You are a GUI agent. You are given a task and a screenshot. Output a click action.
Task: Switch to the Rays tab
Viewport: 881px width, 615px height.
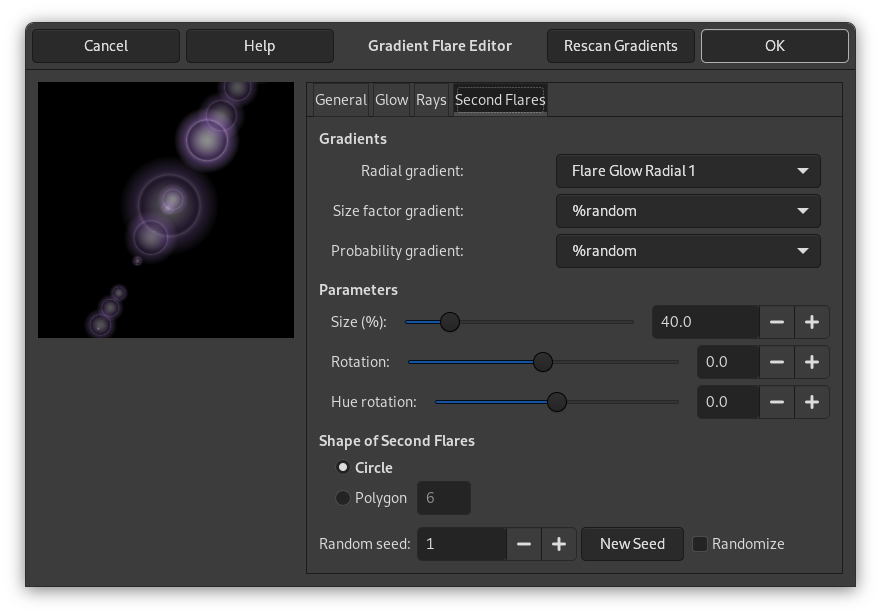click(x=431, y=99)
